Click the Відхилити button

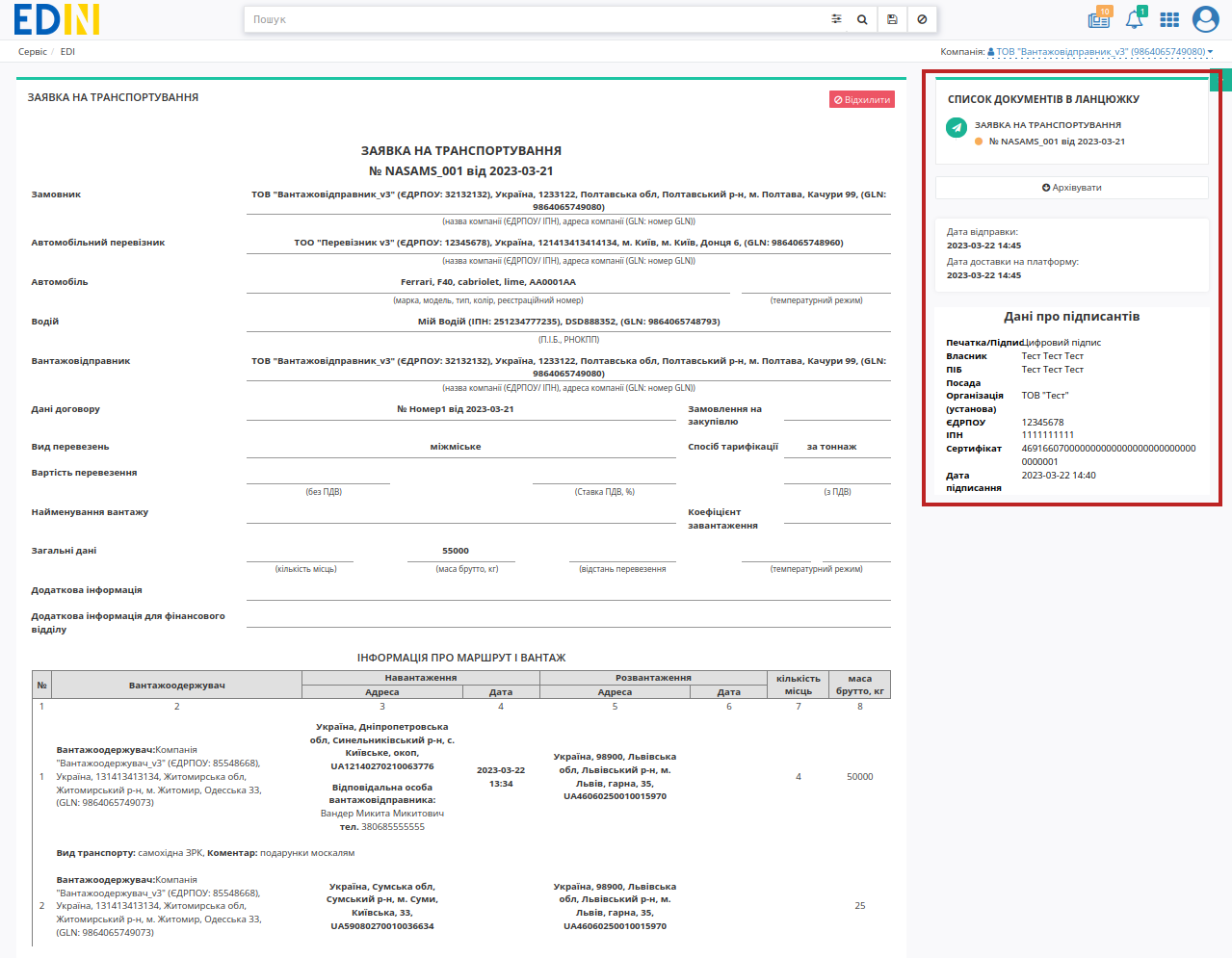click(x=862, y=99)
